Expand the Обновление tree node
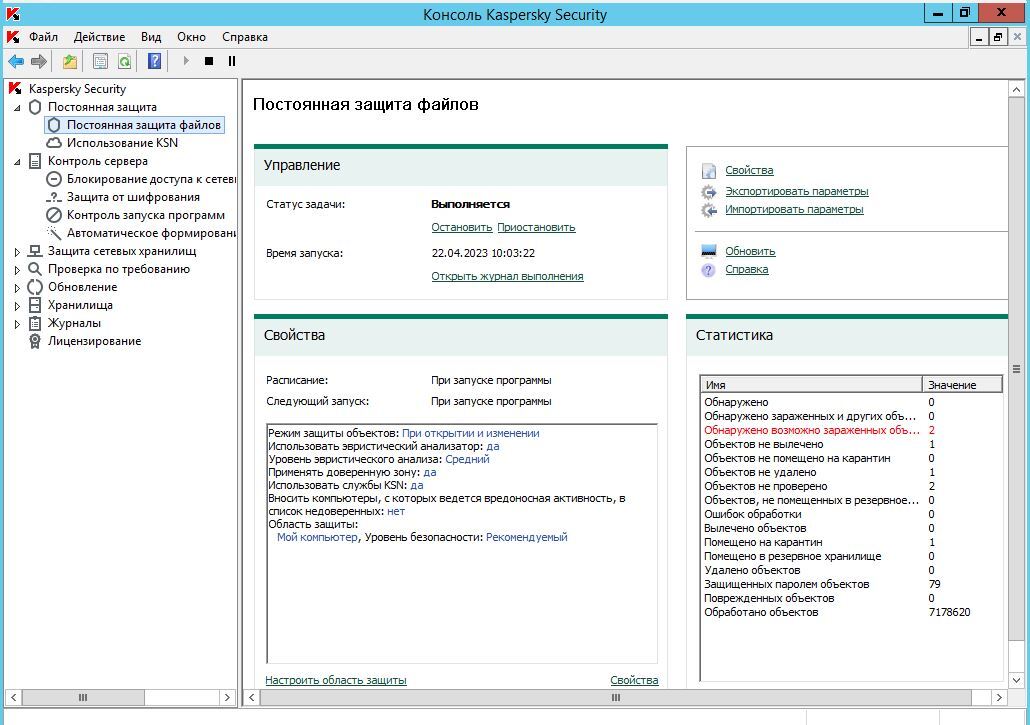The image size is (1030, 725). pyautogui.click(x=17, y=288)
